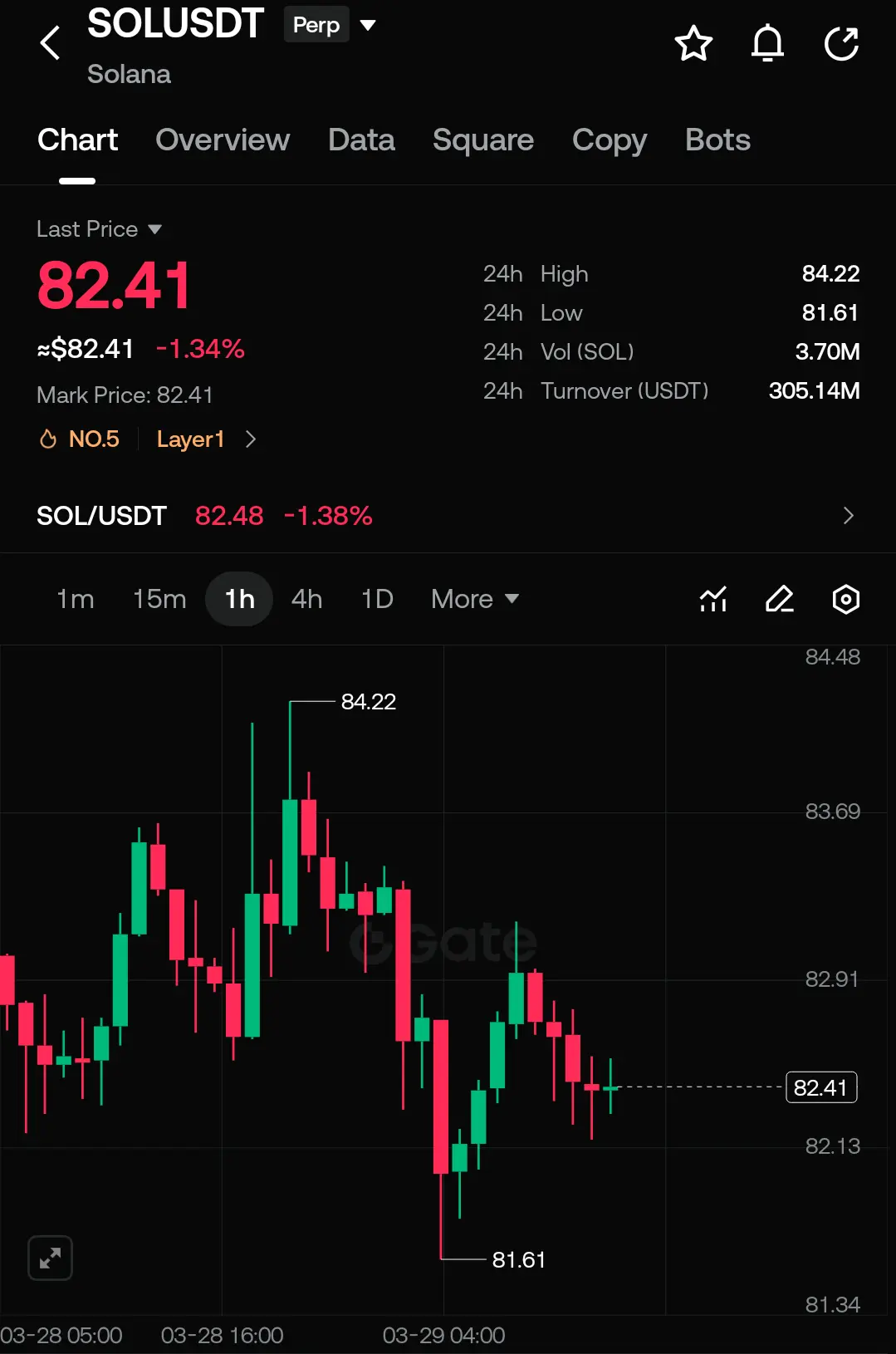896x1354 pixels.
Task: Select the 1h timeframe
Action: click(239, 599)
